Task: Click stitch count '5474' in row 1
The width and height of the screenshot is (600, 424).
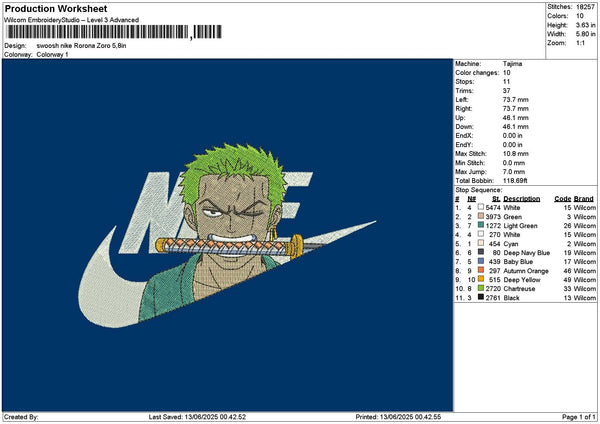Action: point(493,208)
